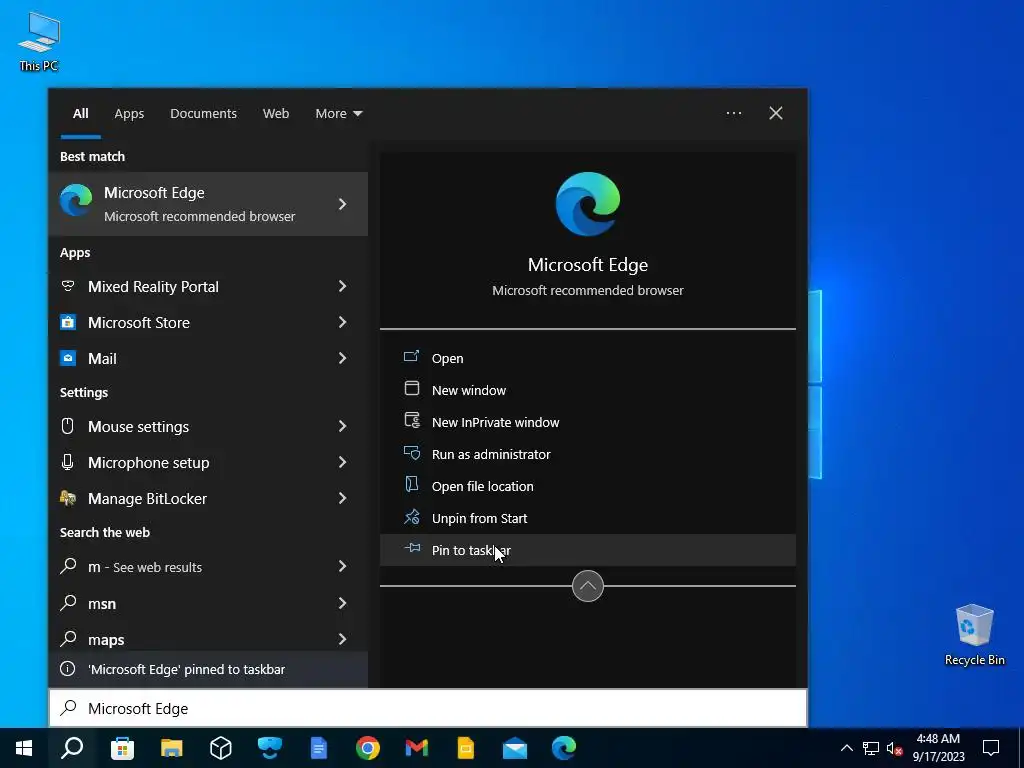Launch Microsoft Edge from the taskbar
The width and height of the screenshot is (1024, 768).
coord(564,748)
